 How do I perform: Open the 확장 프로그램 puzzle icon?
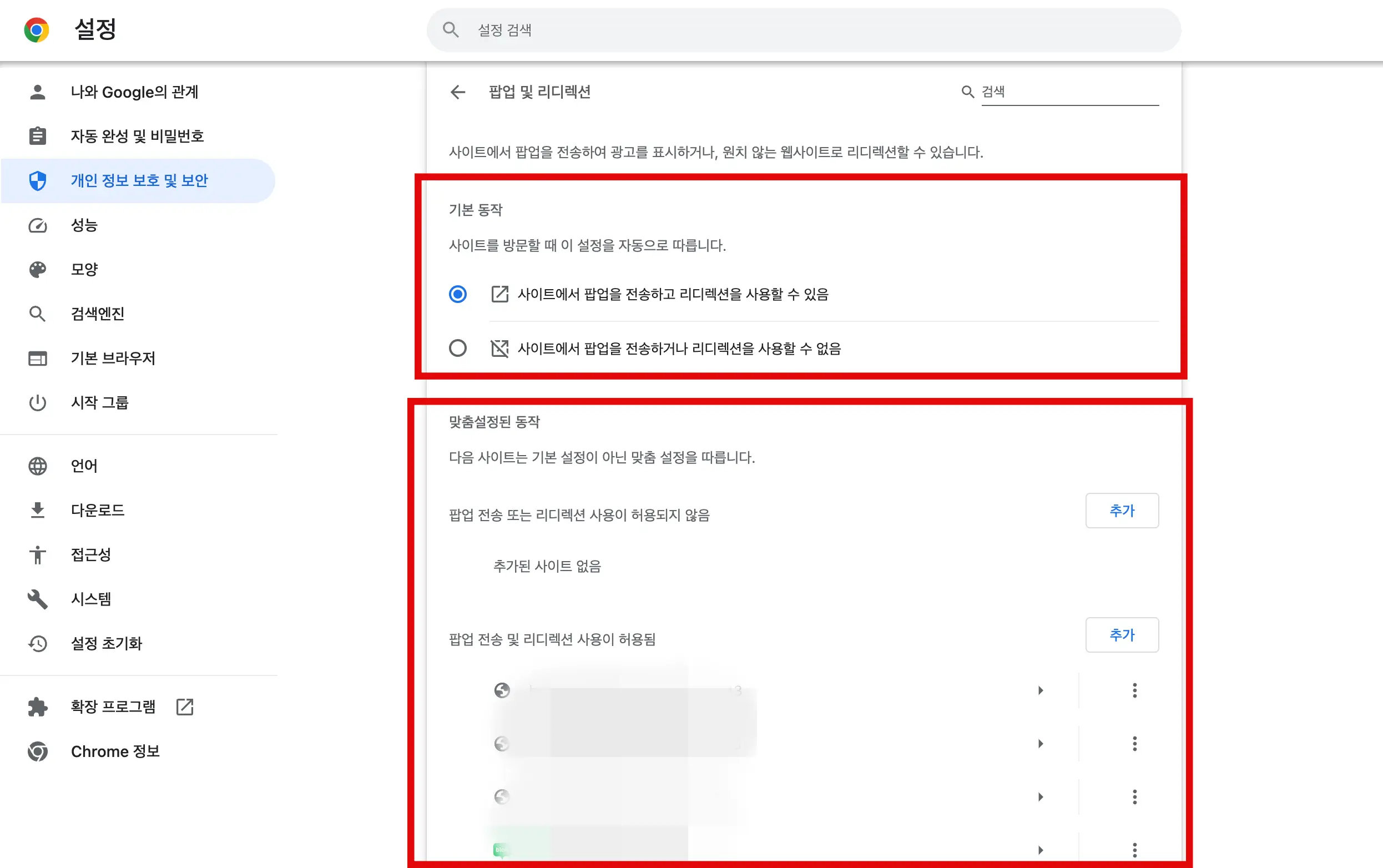tap(37, 706)
